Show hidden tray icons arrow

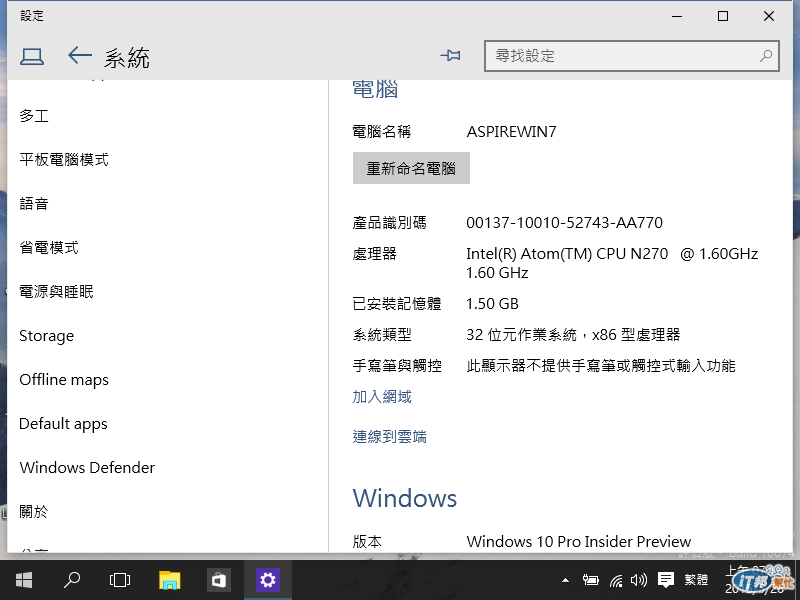click(565, 580)
